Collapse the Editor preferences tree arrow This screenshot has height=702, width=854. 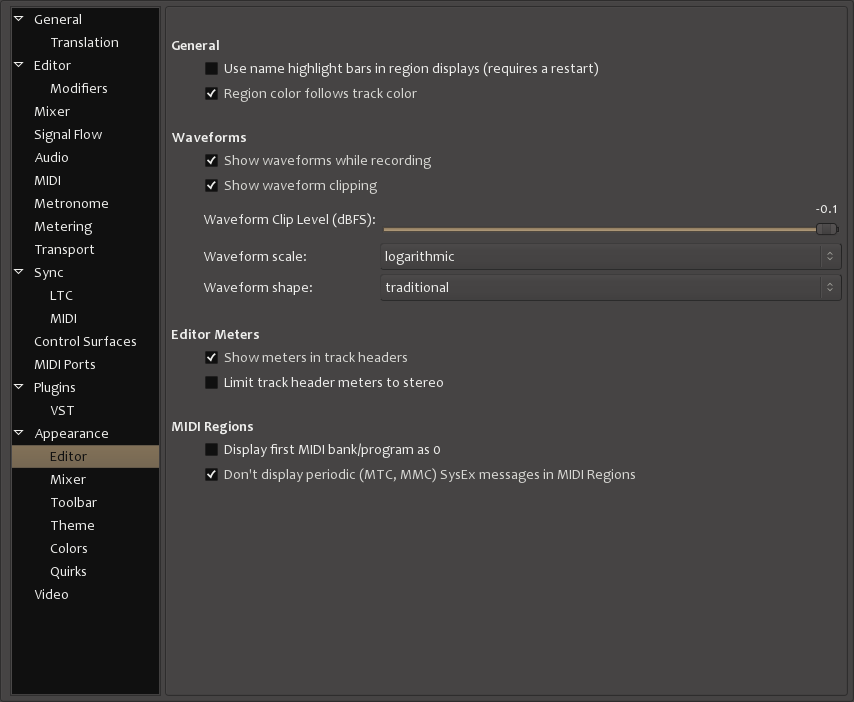pos(19,65)
